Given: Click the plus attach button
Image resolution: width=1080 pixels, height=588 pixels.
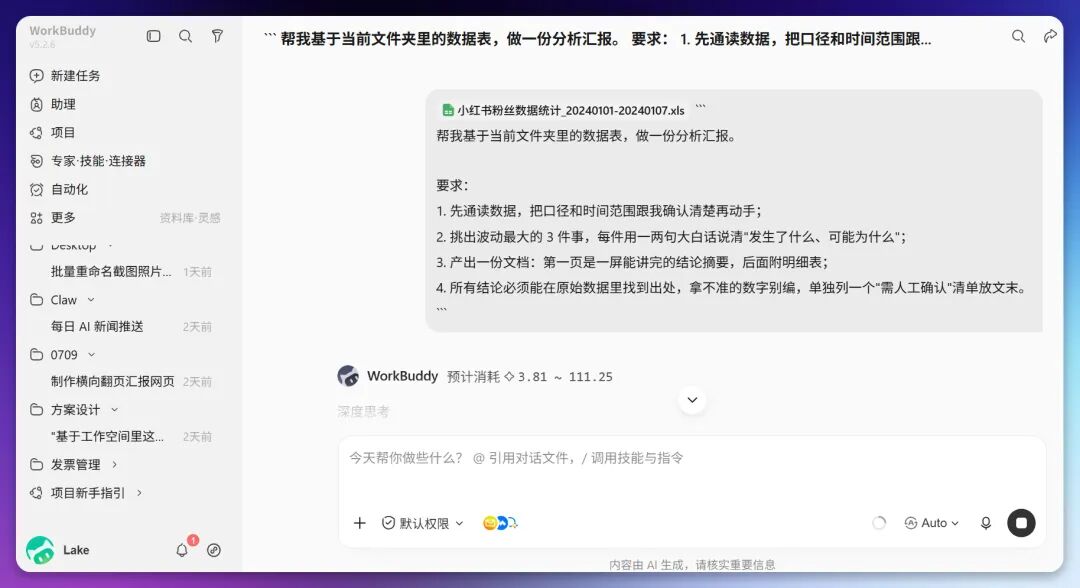Looking at the screenshot, I should pos(360,523).
